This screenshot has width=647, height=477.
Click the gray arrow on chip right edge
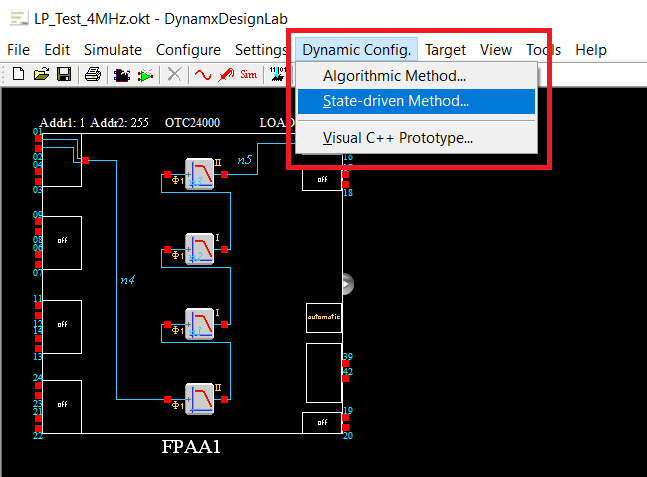click(x=347, y=284)
